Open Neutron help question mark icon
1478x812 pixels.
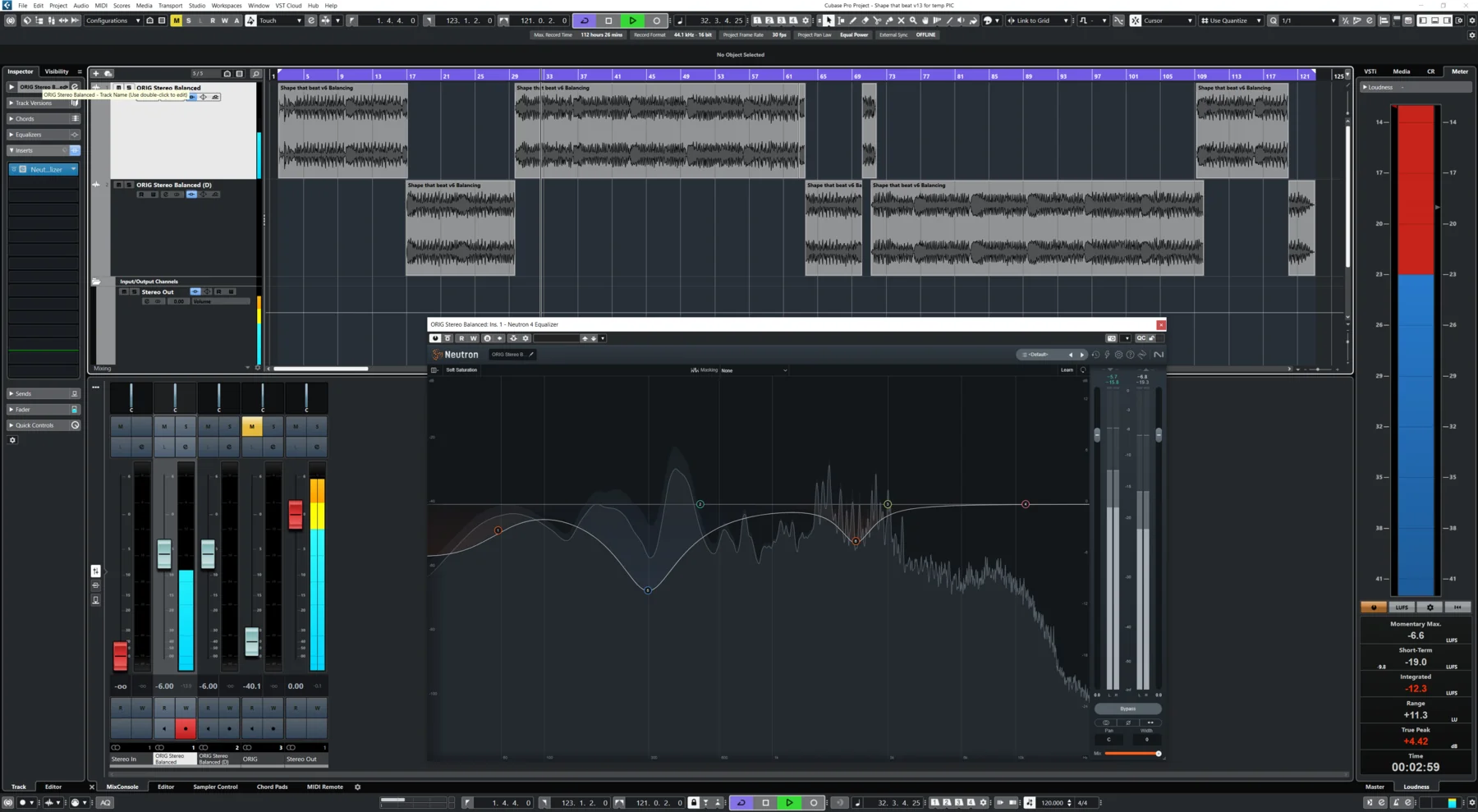1130,355
